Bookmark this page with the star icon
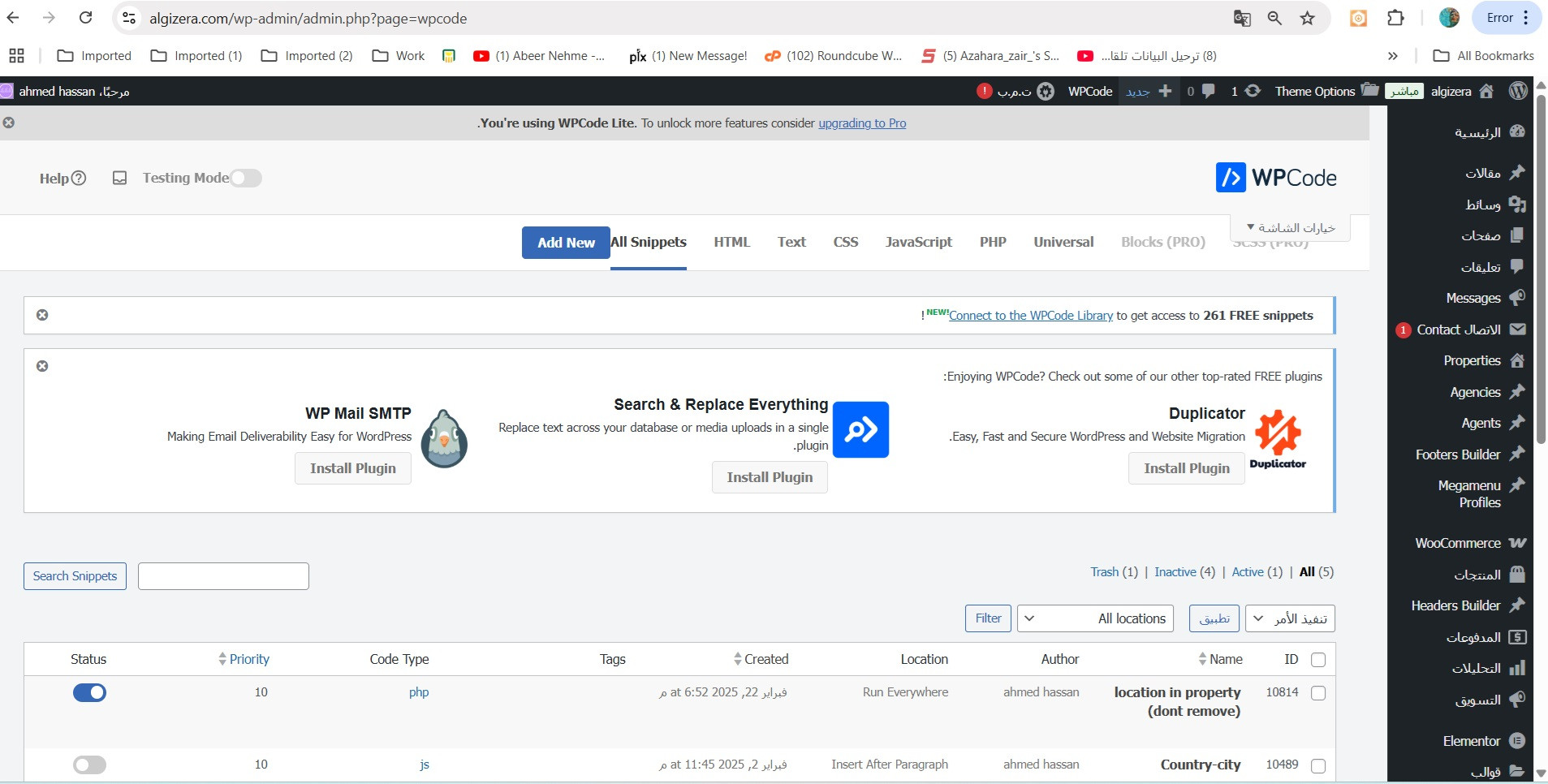 coord(1307,18)
